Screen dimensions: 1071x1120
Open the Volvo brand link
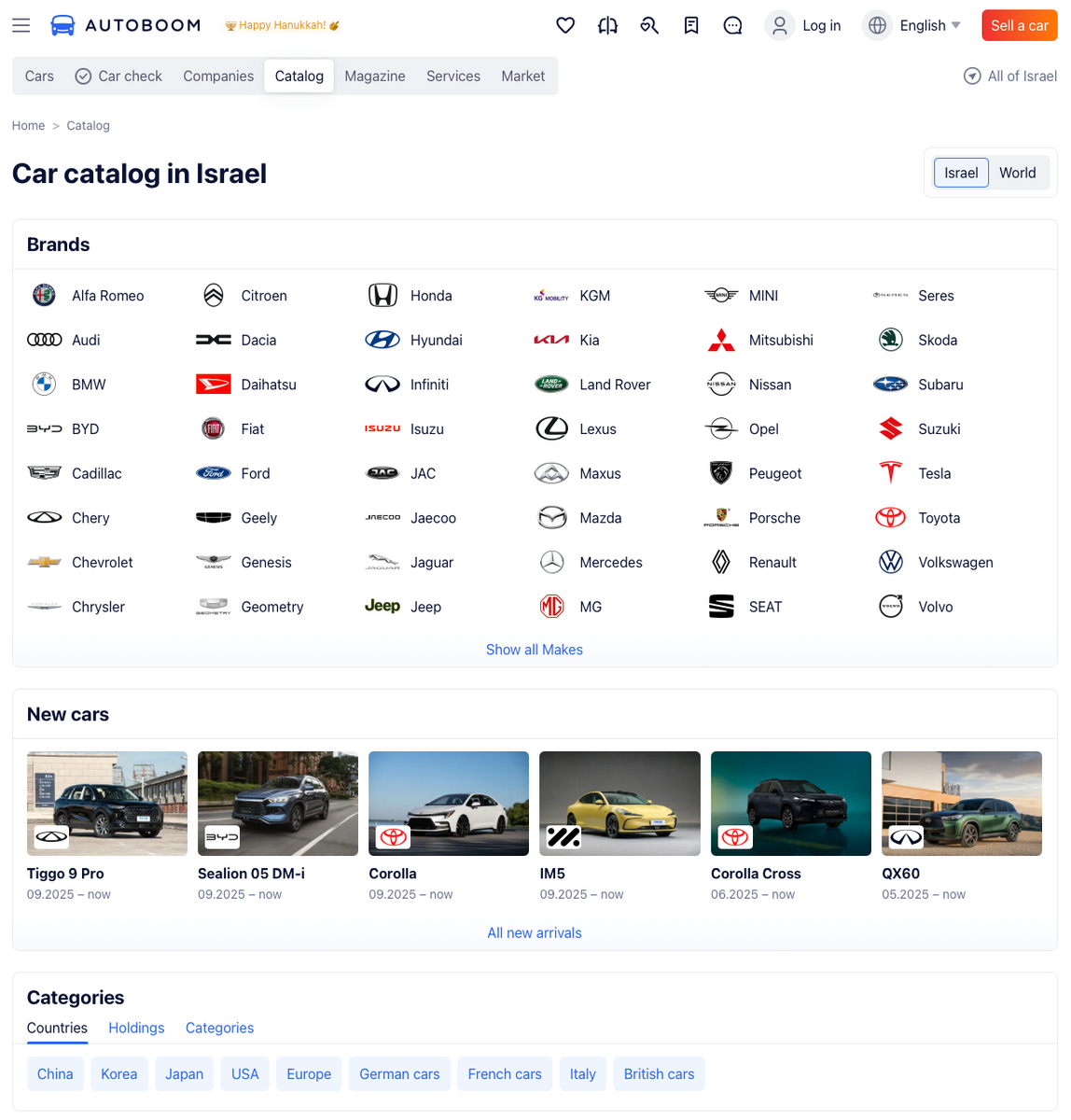(936, 607)
